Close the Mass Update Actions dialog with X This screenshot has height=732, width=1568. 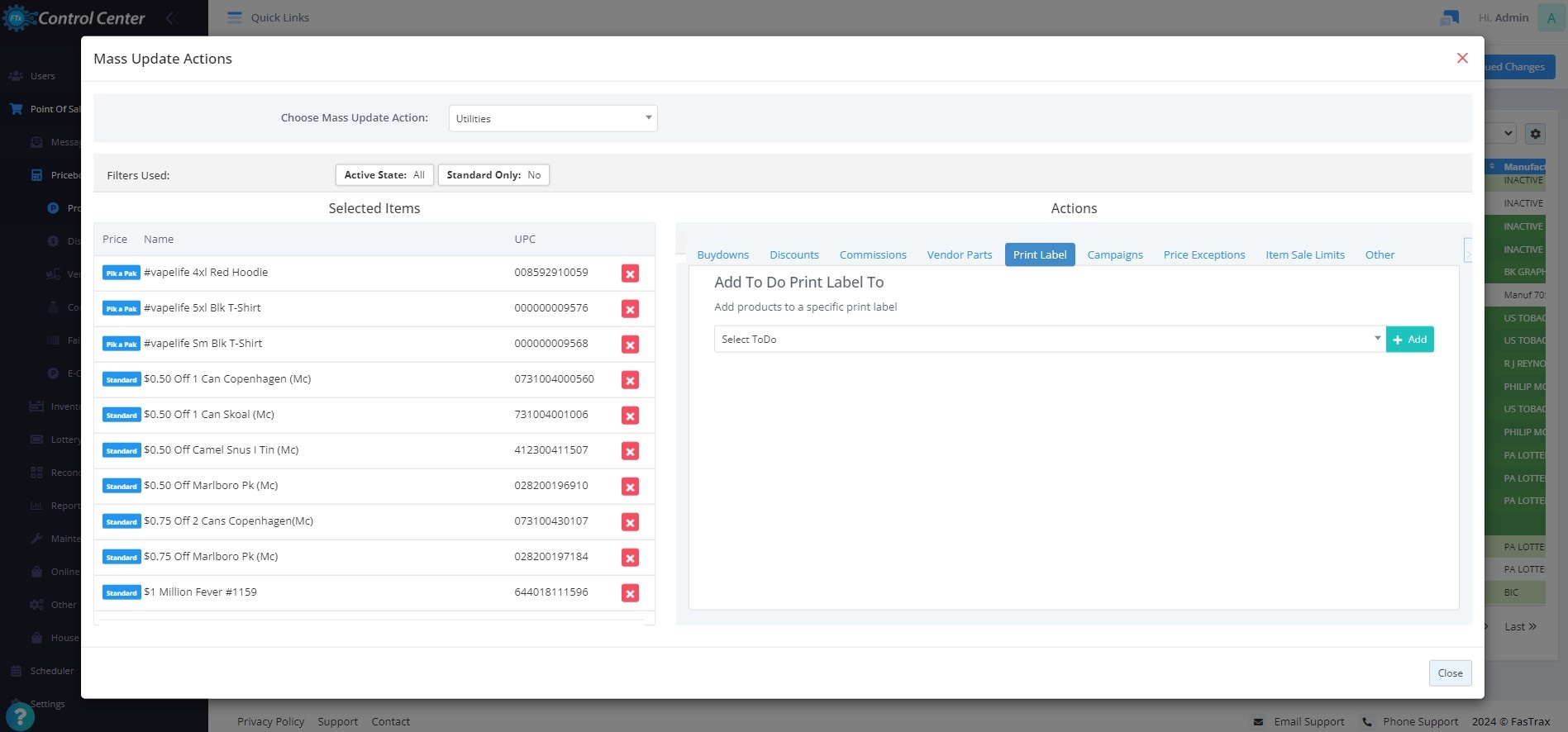(1462, 58)
